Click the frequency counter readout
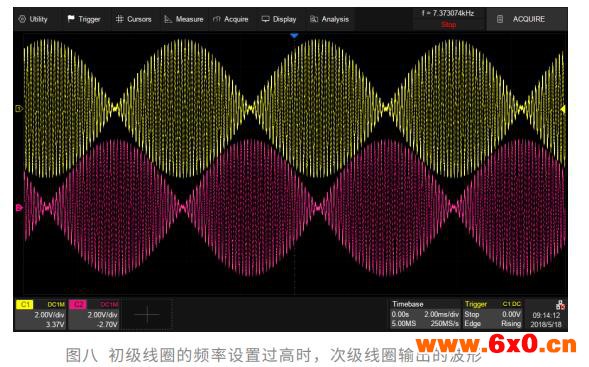The width and height of the screenshot is (589, 367). pos(448,13)
